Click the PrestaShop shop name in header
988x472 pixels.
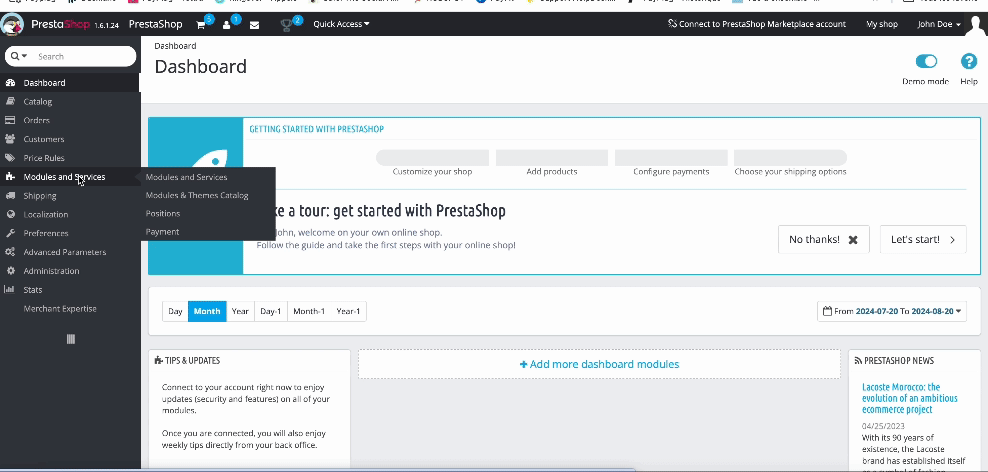coord(156,24)
